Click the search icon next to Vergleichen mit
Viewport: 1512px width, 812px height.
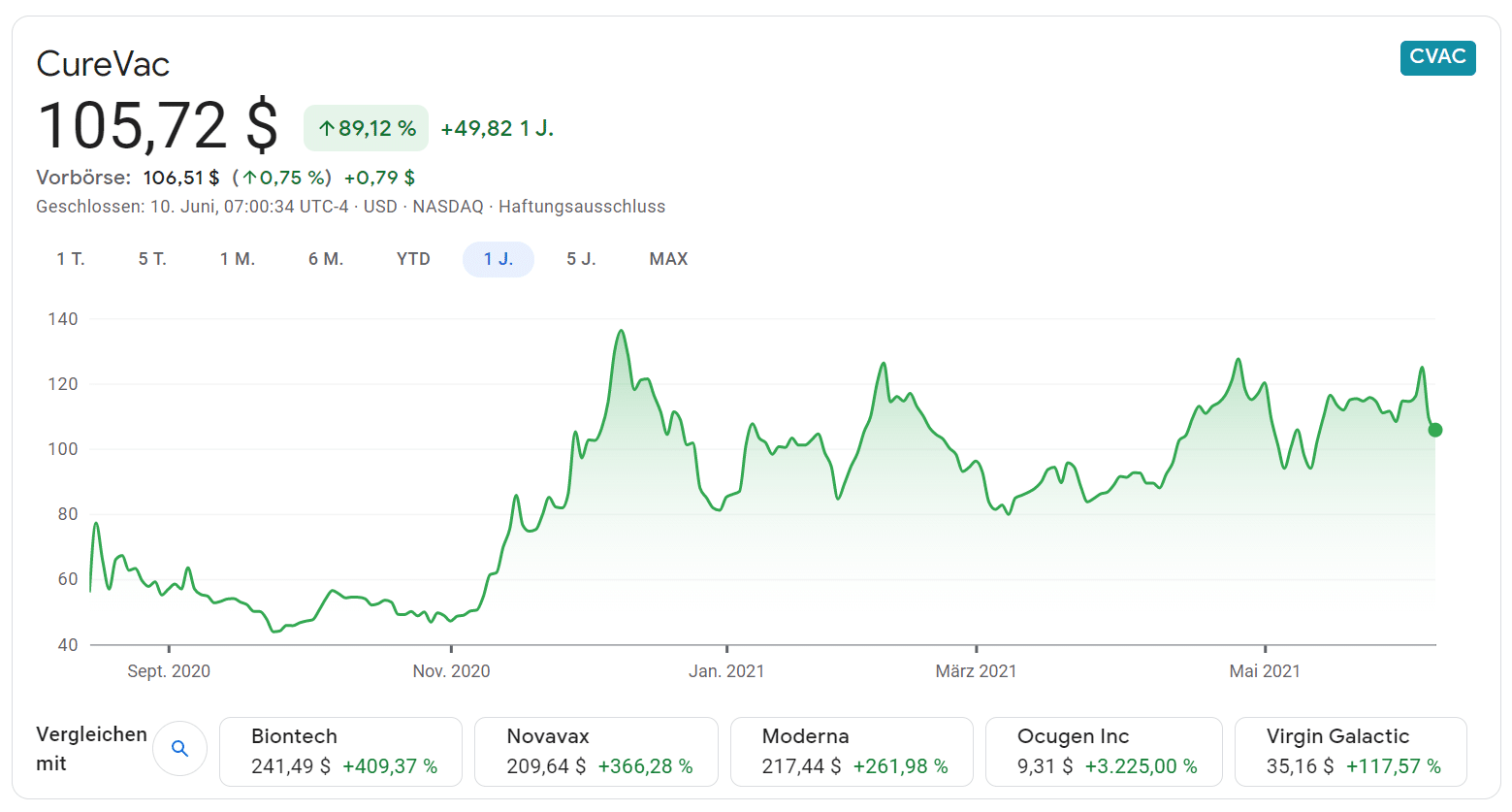pyautogui.click(x=179, y=749)
